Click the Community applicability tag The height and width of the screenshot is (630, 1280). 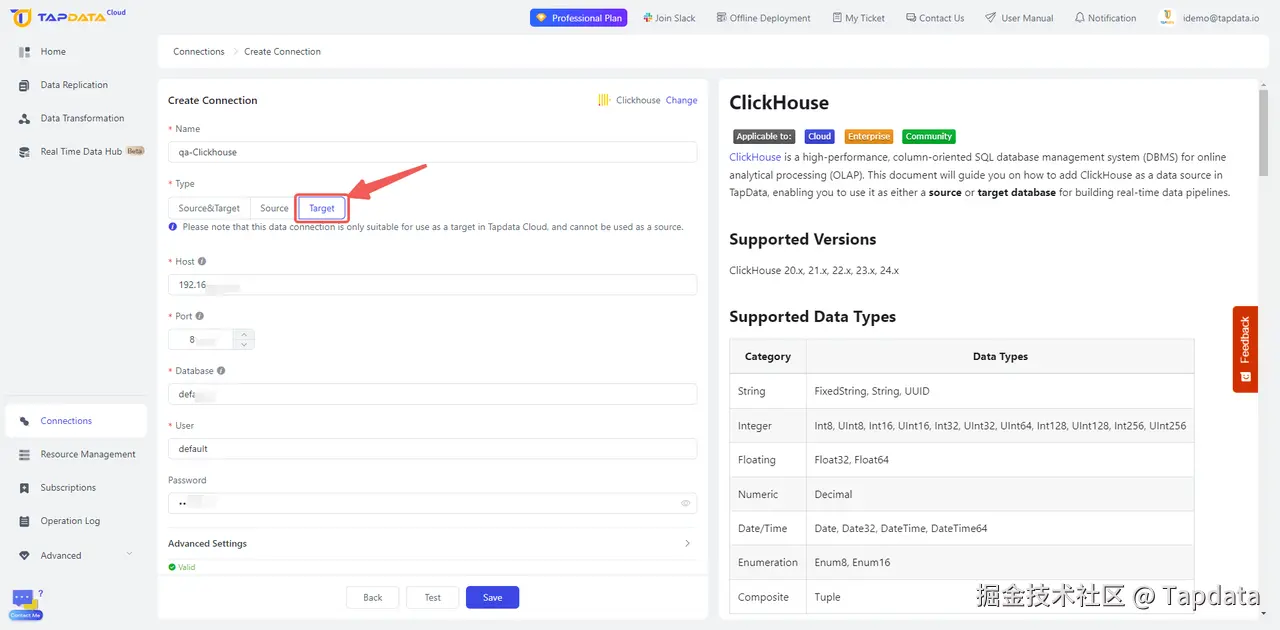click(929, 136)
